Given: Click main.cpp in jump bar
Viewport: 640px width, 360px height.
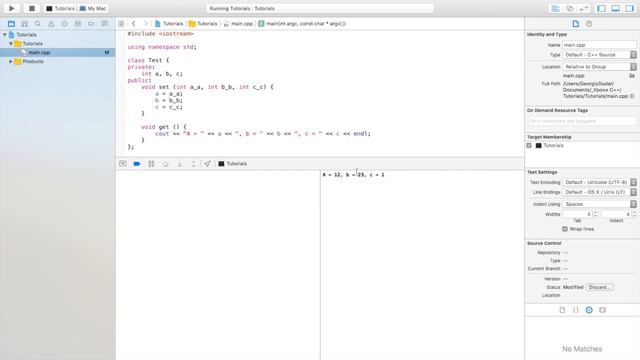Looking at the screenshot, I should pyautogui.click(x=238, y=24).
